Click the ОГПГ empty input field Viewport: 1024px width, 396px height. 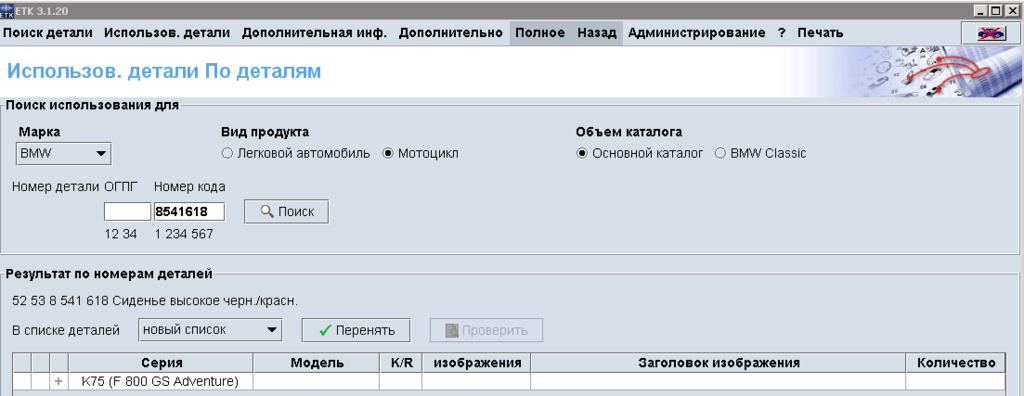[127, 212]
